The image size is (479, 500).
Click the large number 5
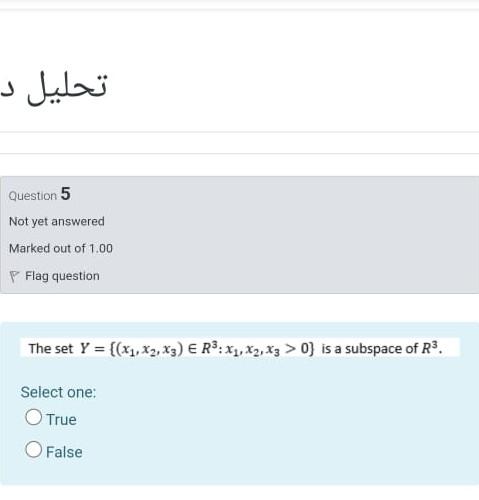pos(66,194)
